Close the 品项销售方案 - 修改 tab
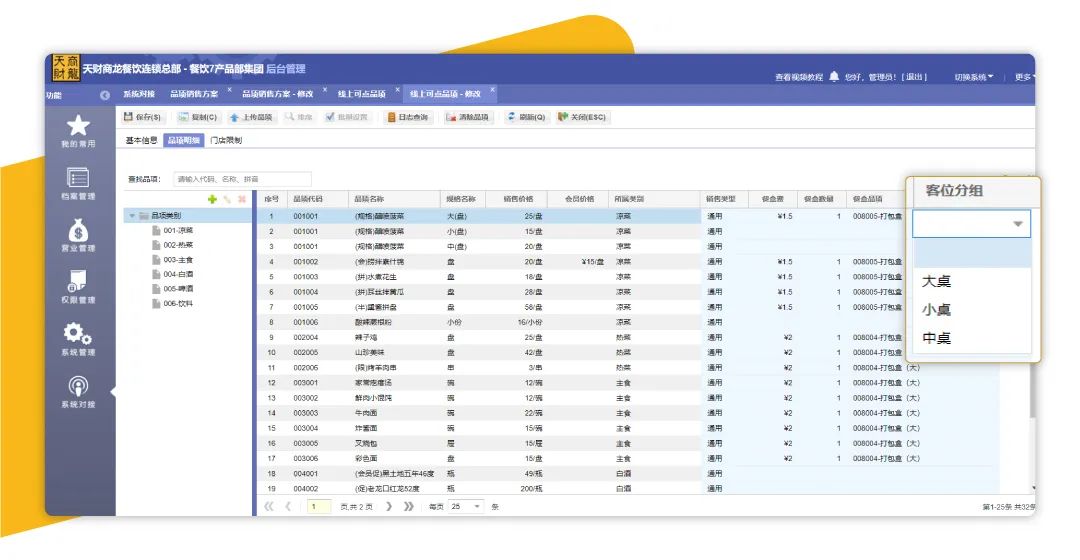This screenshot has width=1080, height=560. [325, 90]
